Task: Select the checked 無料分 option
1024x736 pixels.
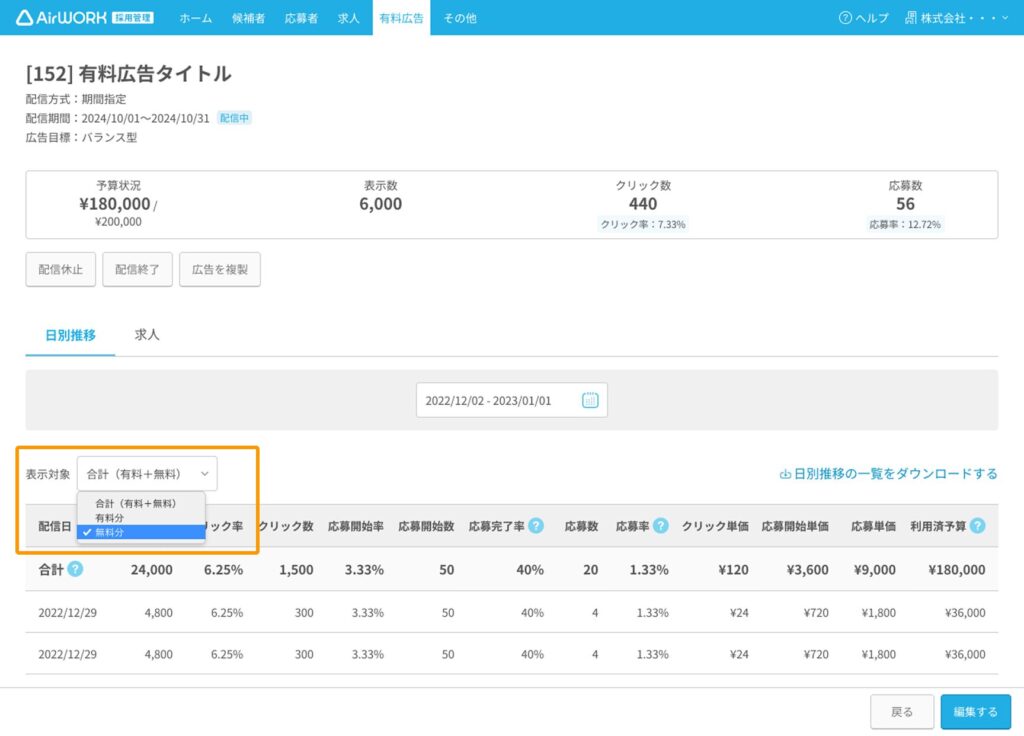Action: click(x=110, y=533)
